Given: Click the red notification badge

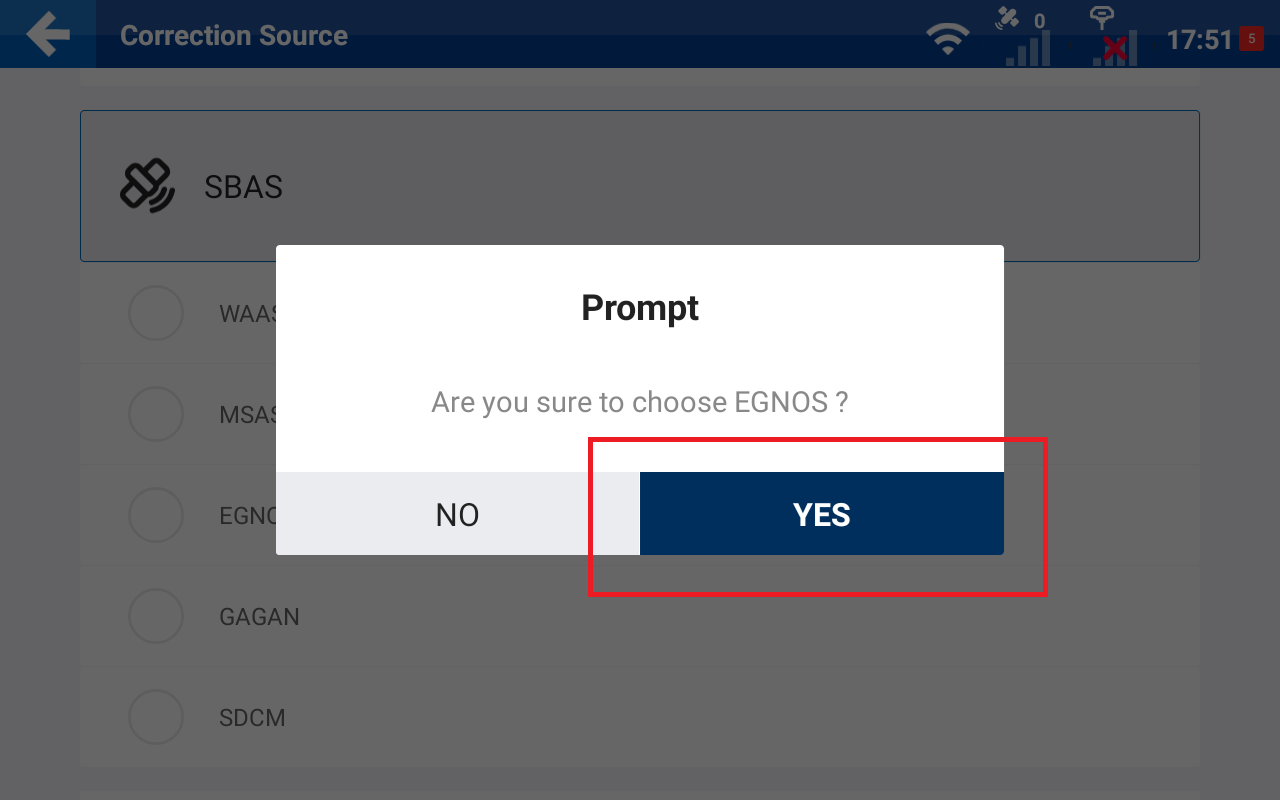Looking at the screenshot, I should [1251, 39].
